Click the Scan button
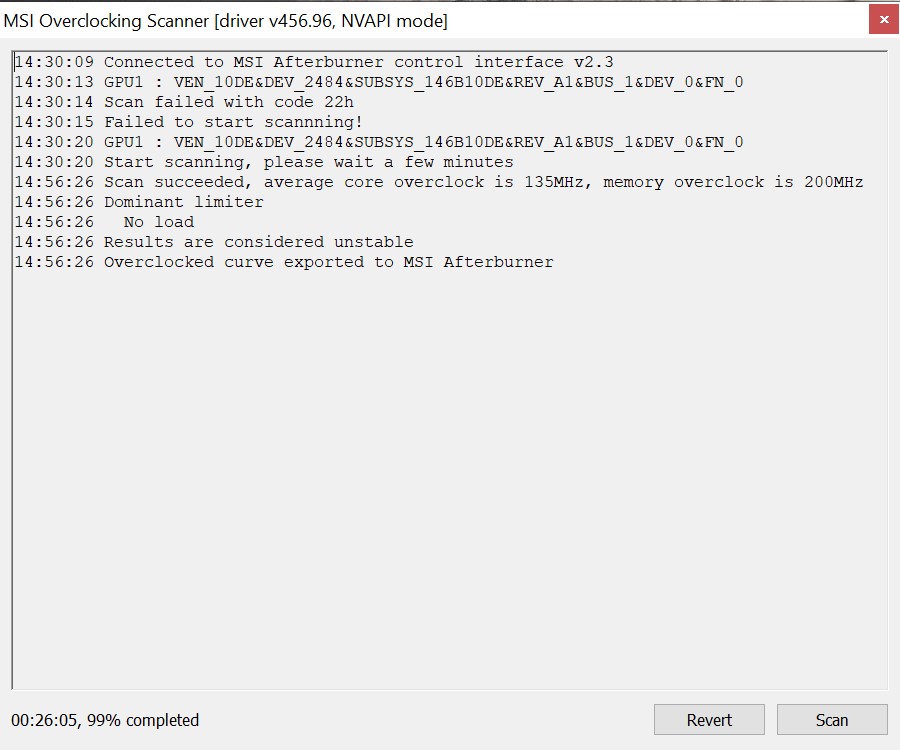The height and width of the screenshot is (750, 900). (831, 720)
